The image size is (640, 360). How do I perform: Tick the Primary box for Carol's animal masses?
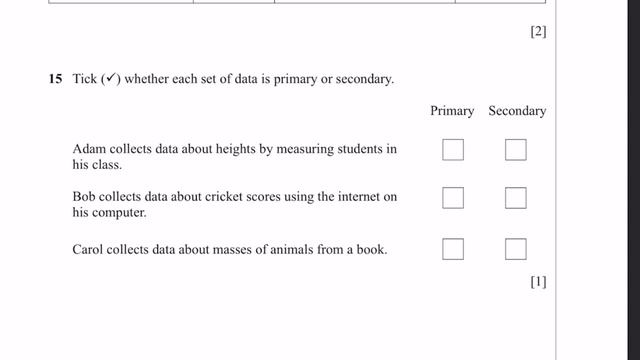(453, 249)
